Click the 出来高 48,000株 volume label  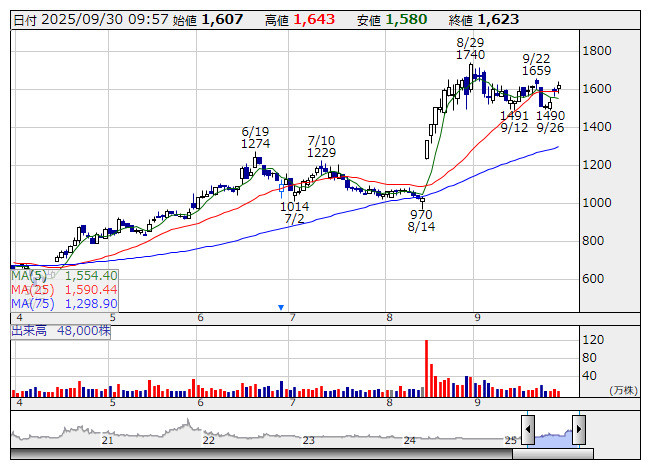pos(61,331)
